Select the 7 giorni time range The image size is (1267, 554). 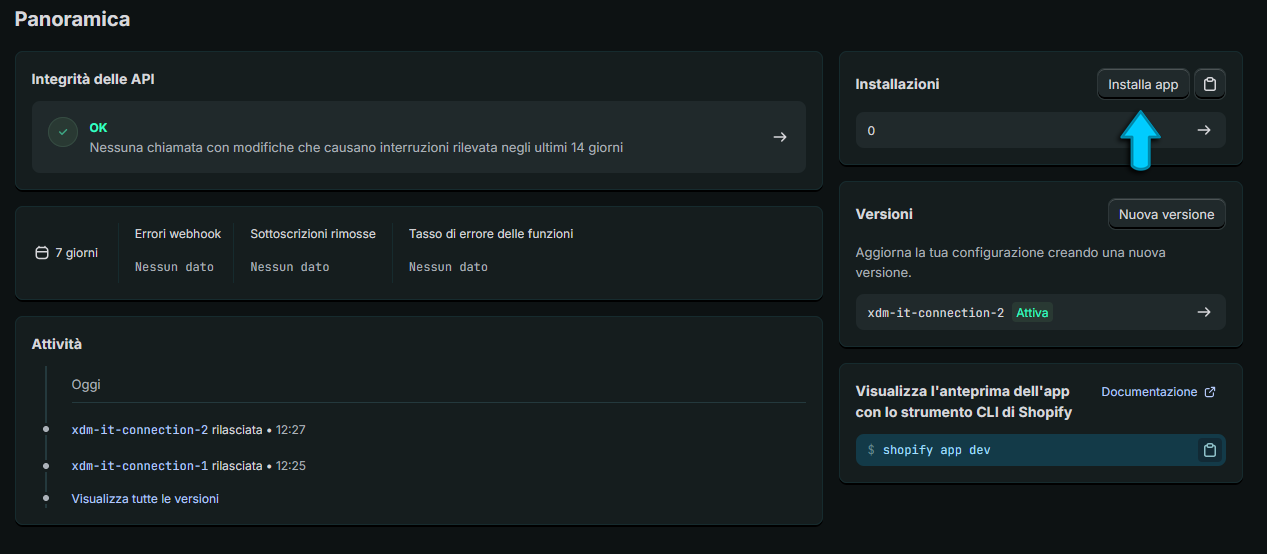point(66,253)
